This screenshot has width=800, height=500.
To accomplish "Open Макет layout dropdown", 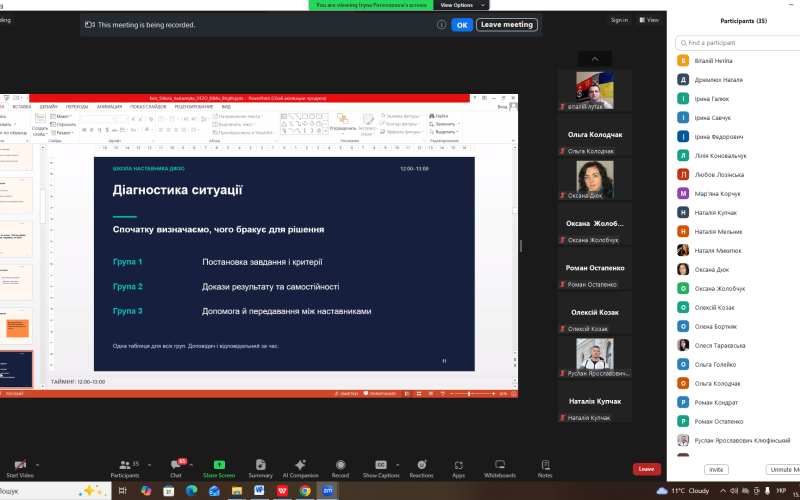I will tap(62, 116).
